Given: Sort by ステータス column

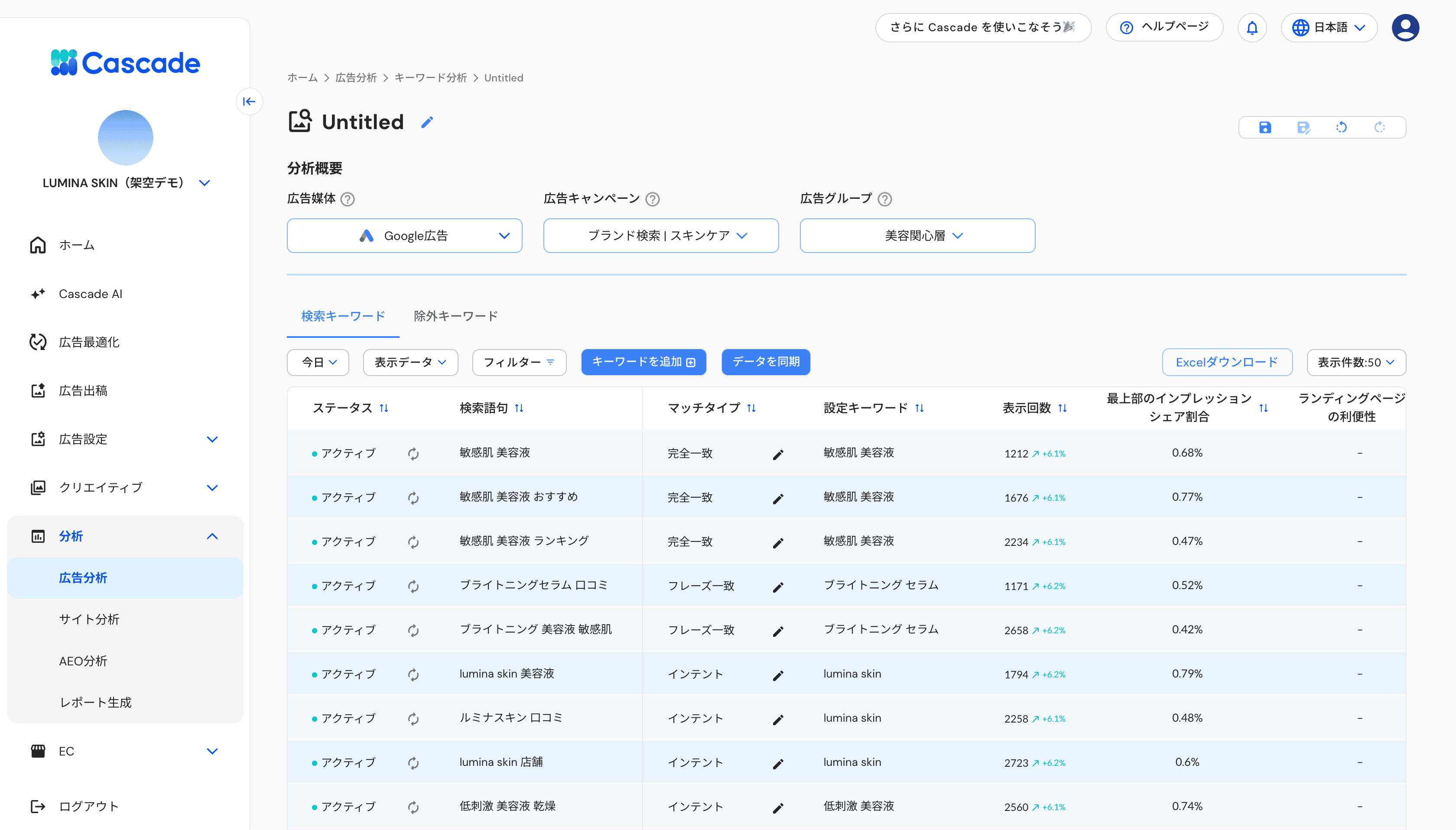Looking at the screenshot, I should (383, 408).
